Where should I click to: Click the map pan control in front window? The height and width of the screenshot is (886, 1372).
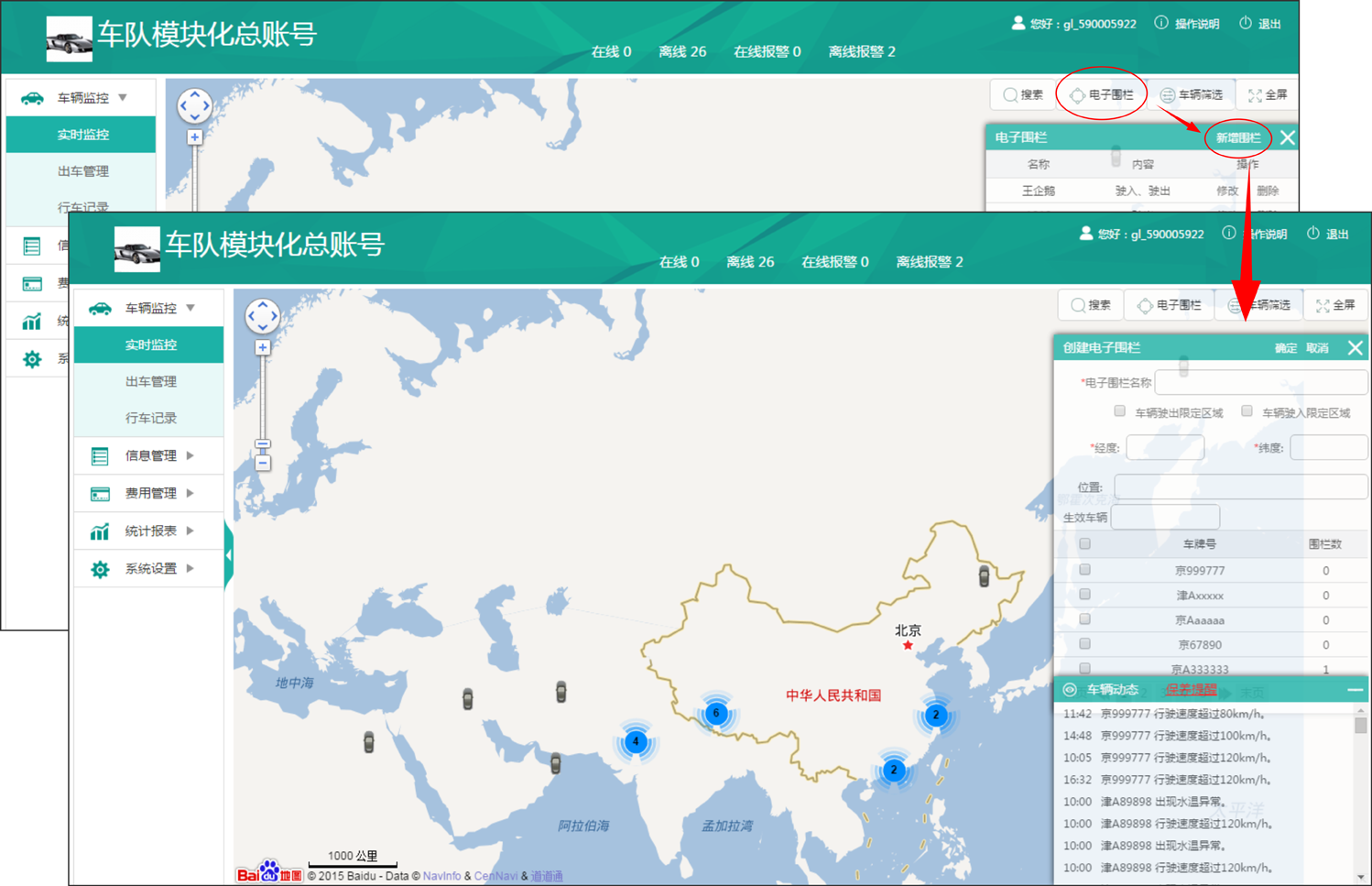263,316
